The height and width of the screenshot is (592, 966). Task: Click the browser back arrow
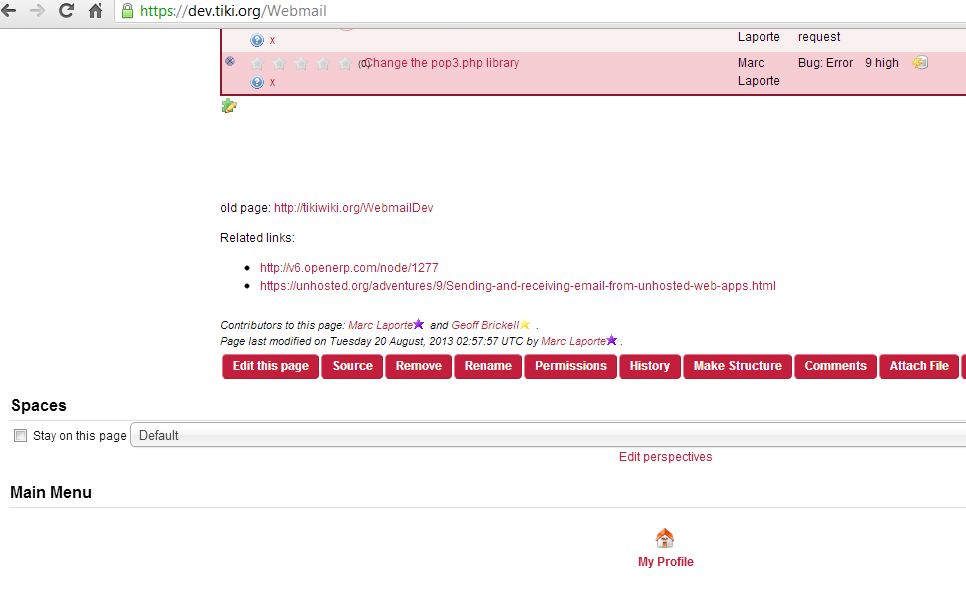(9, 10)
